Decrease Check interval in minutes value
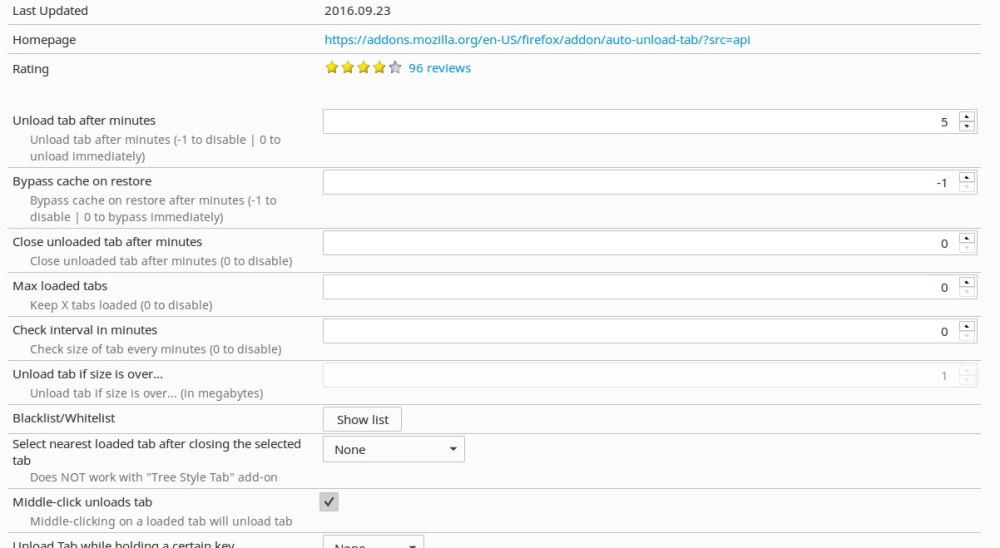The width and height of the screenshot is (1000, 548). point(967,336)
